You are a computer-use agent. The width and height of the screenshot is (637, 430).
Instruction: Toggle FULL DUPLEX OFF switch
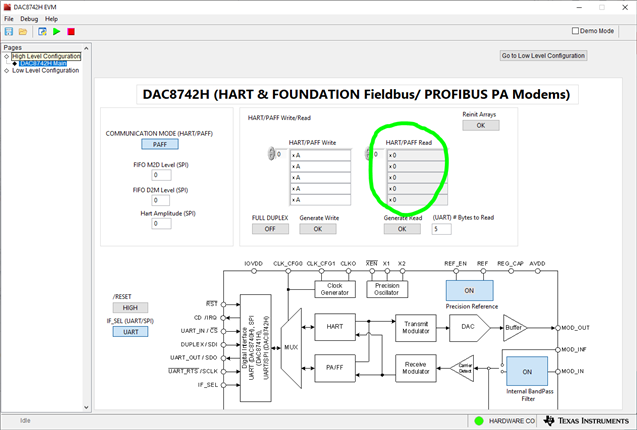pyautogui.click(x=270, y=229)
